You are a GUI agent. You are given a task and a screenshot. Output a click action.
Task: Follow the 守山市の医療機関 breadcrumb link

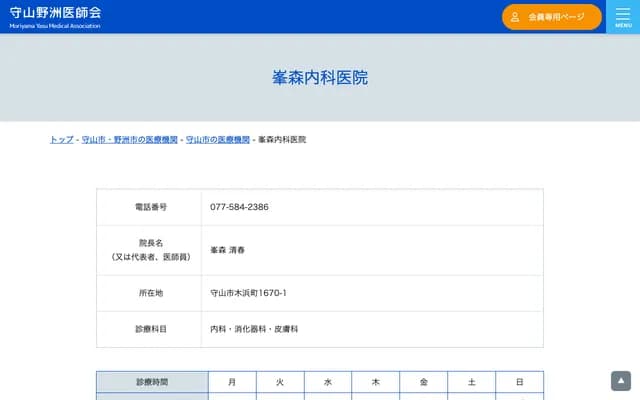pyautogui.click(x=218, y=140)
